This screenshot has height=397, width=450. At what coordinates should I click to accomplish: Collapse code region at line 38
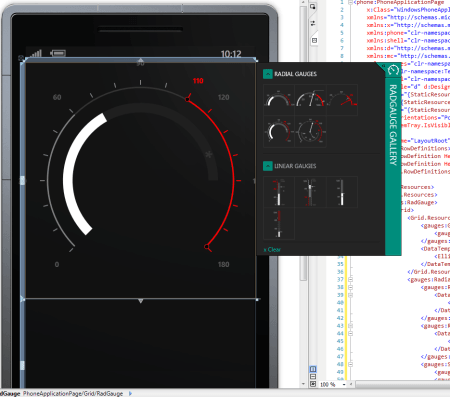pos(350,287)
